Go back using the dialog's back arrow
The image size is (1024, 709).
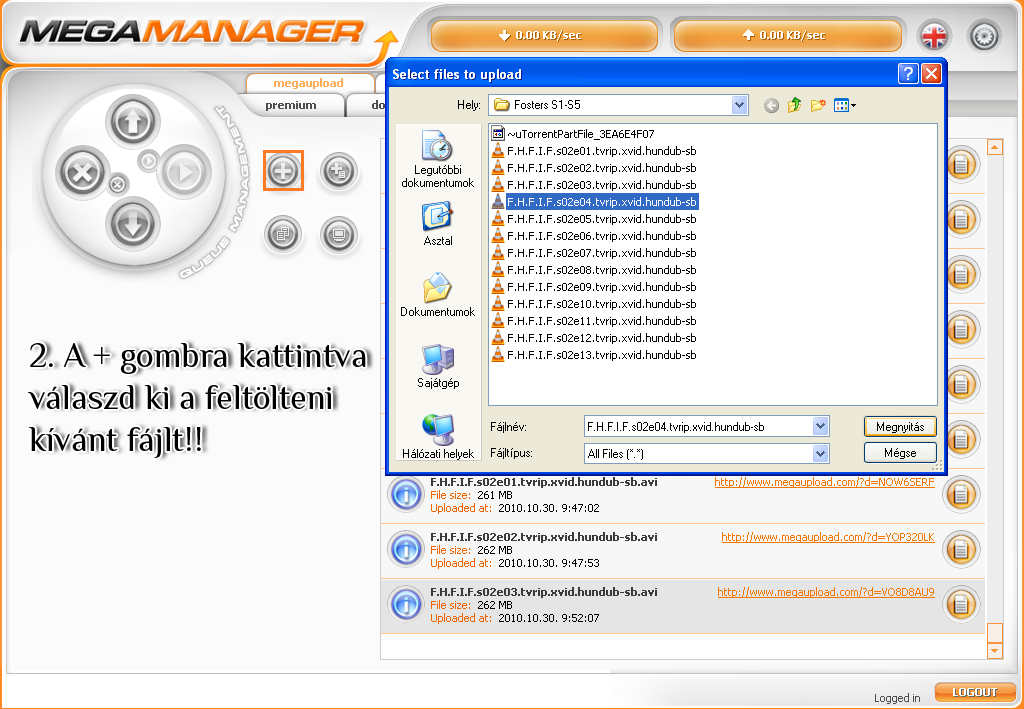771,105
